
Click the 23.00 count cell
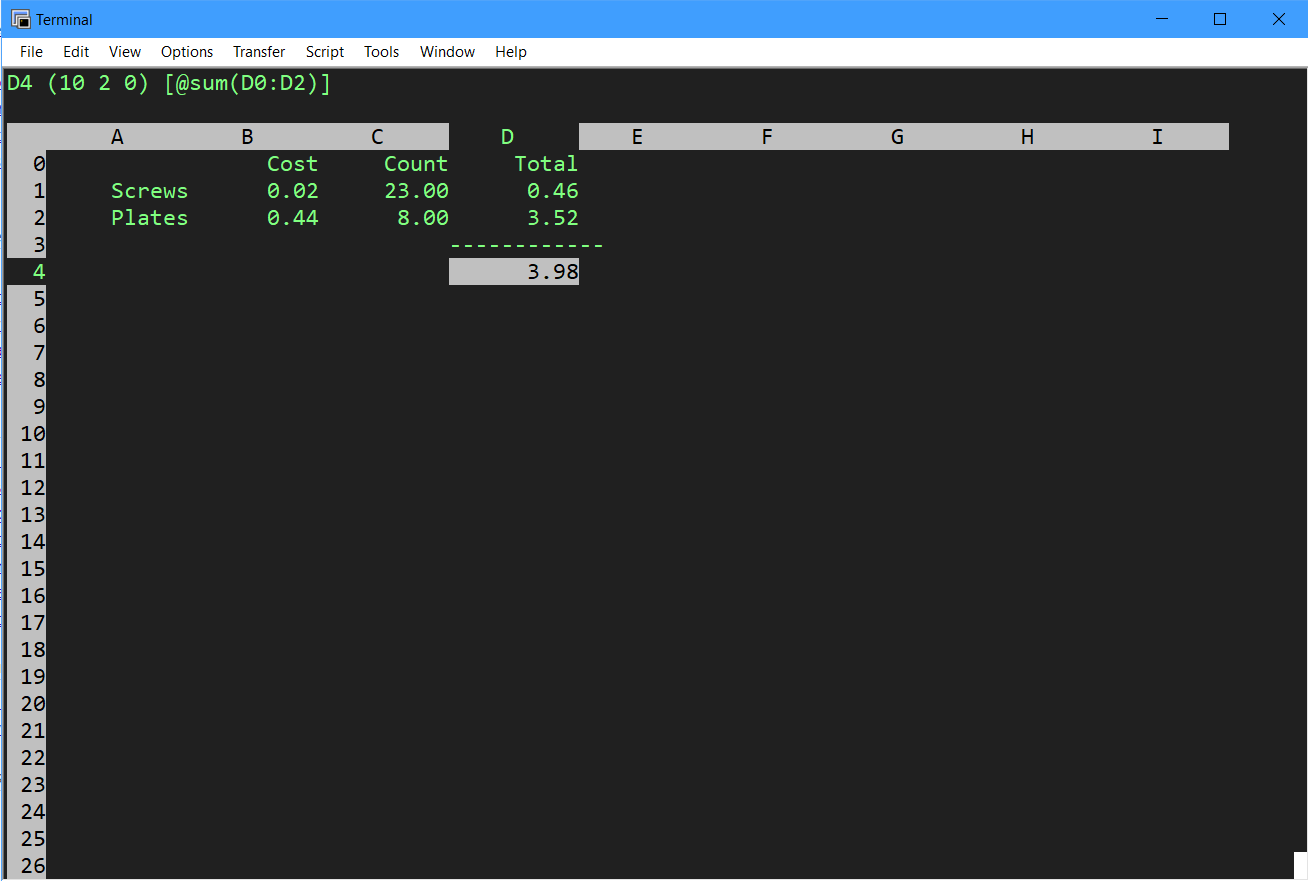tap(416, 191)
